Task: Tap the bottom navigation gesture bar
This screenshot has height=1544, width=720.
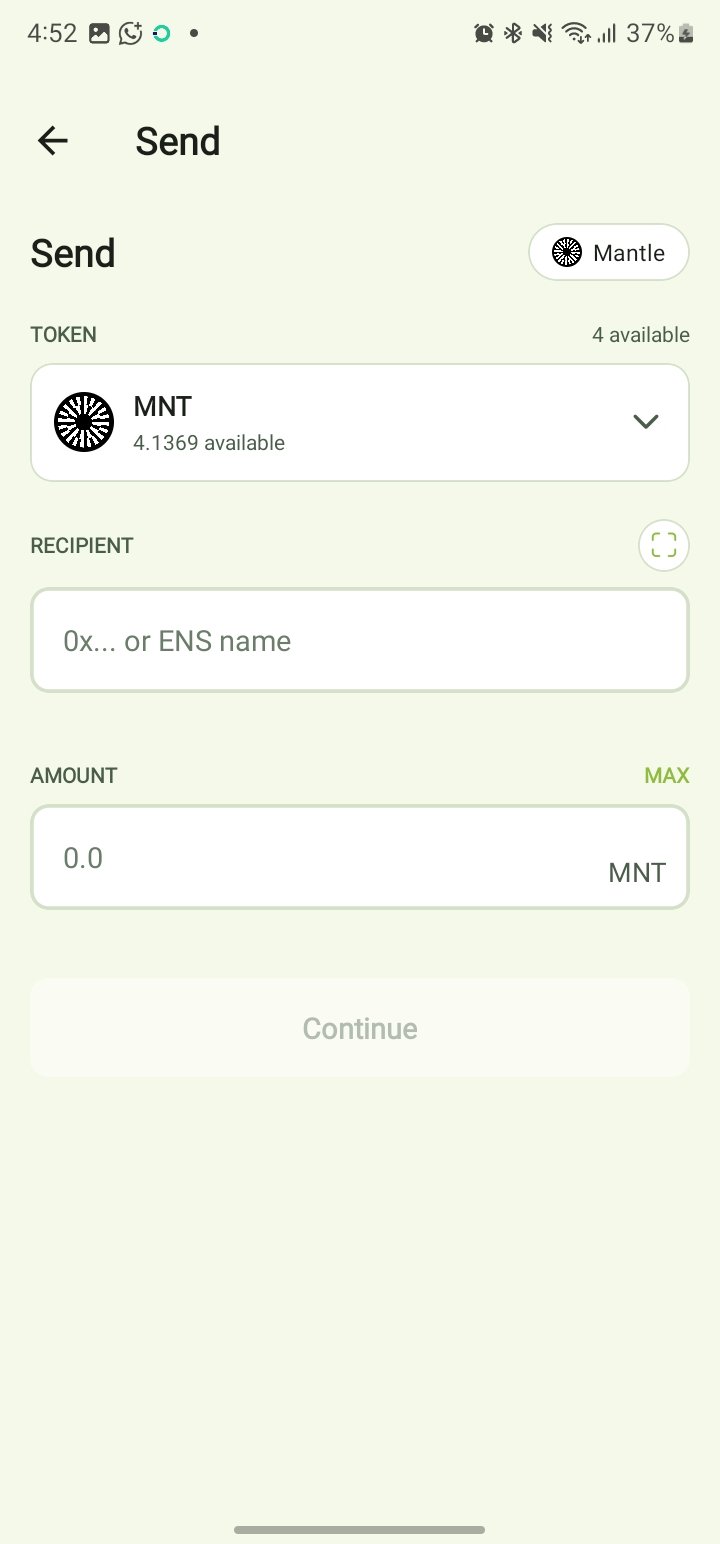Action: pyautogui.click(x=360, y=1530)
